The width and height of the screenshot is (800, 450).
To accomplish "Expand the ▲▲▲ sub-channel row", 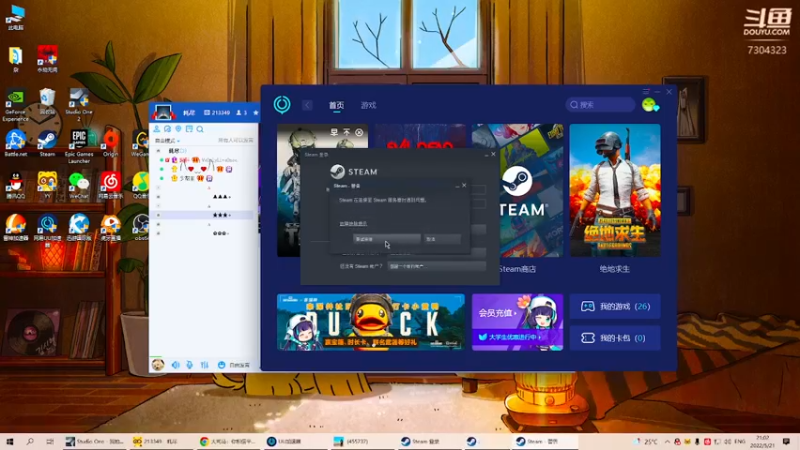I will 158,196.
